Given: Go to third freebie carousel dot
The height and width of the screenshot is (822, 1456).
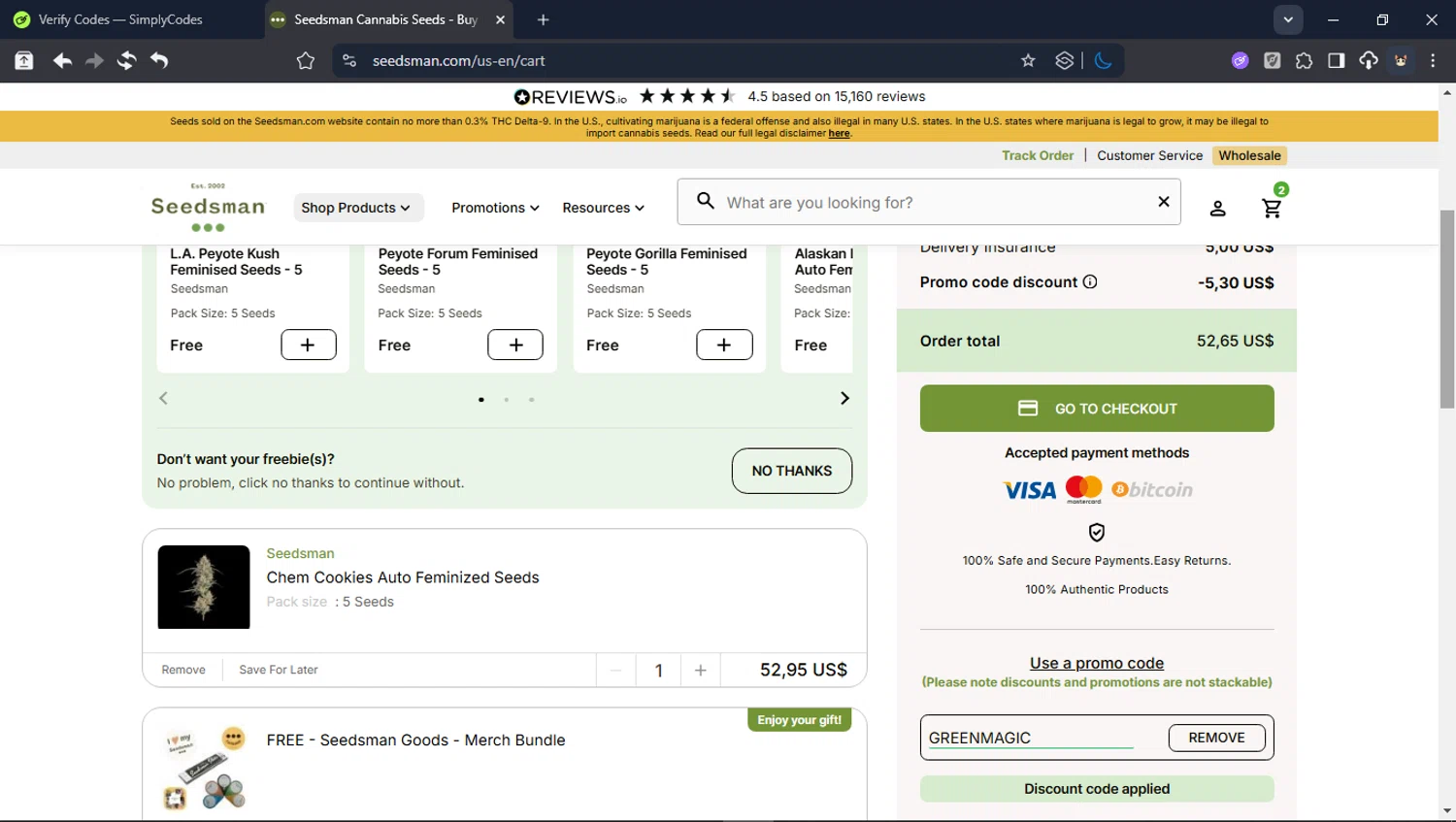Looking at the screenshot, I should (531, 400).
